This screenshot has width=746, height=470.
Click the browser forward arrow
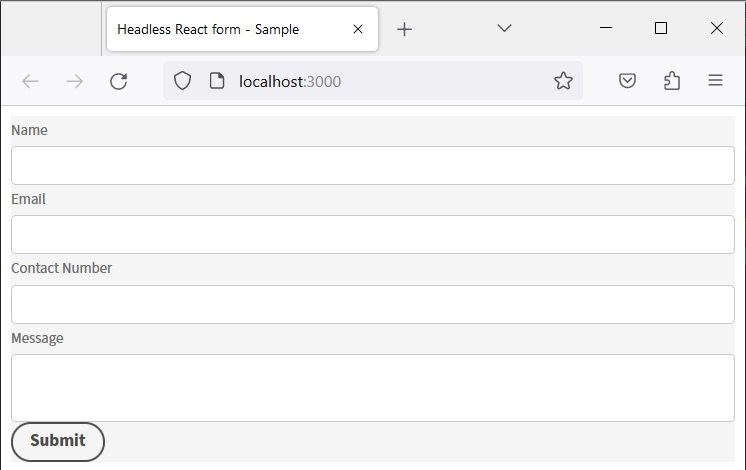74,82
